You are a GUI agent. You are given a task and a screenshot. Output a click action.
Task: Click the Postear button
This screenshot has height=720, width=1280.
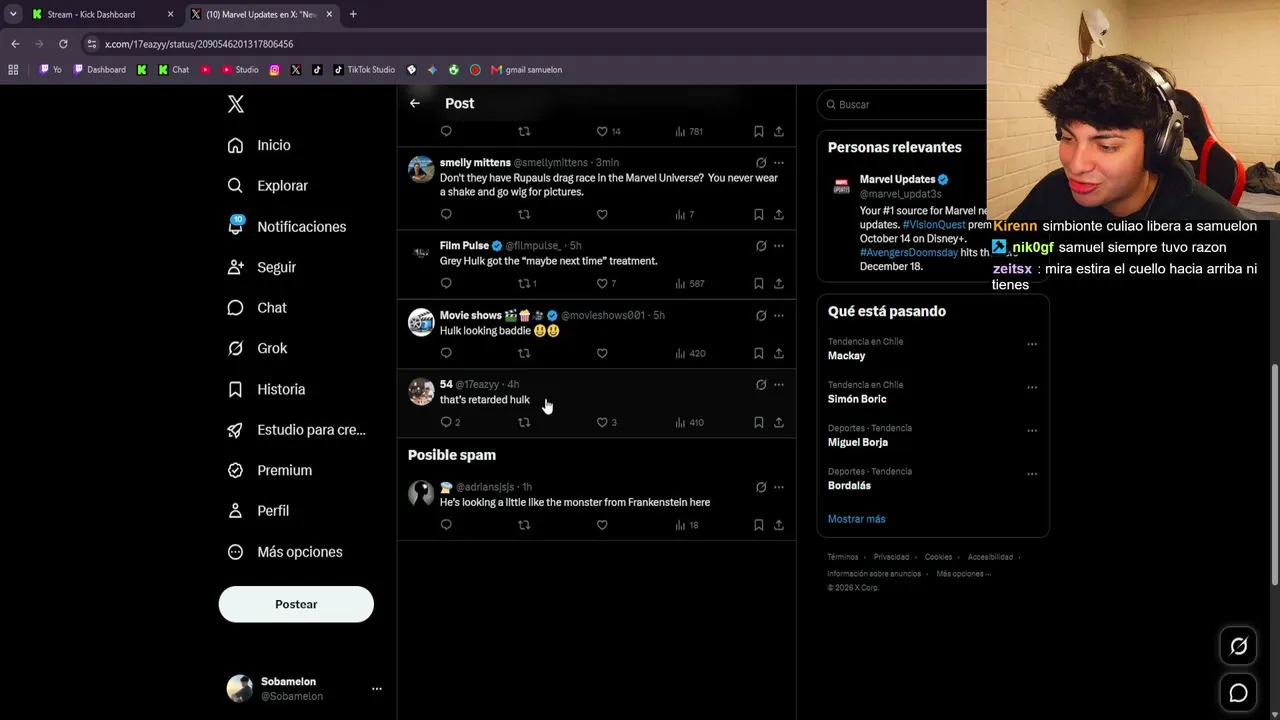(296, 604)
